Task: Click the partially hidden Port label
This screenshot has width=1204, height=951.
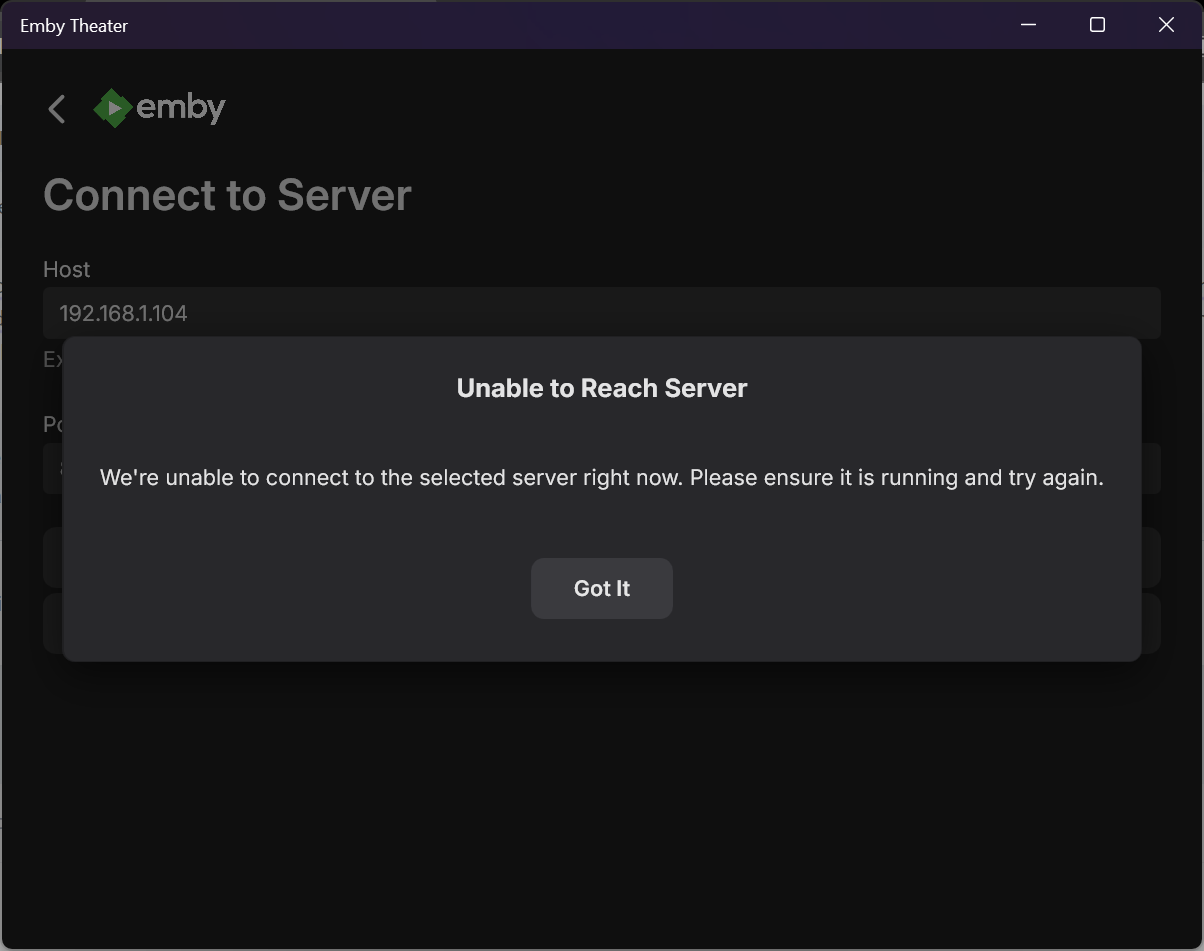Action: [x=52, y=425]
